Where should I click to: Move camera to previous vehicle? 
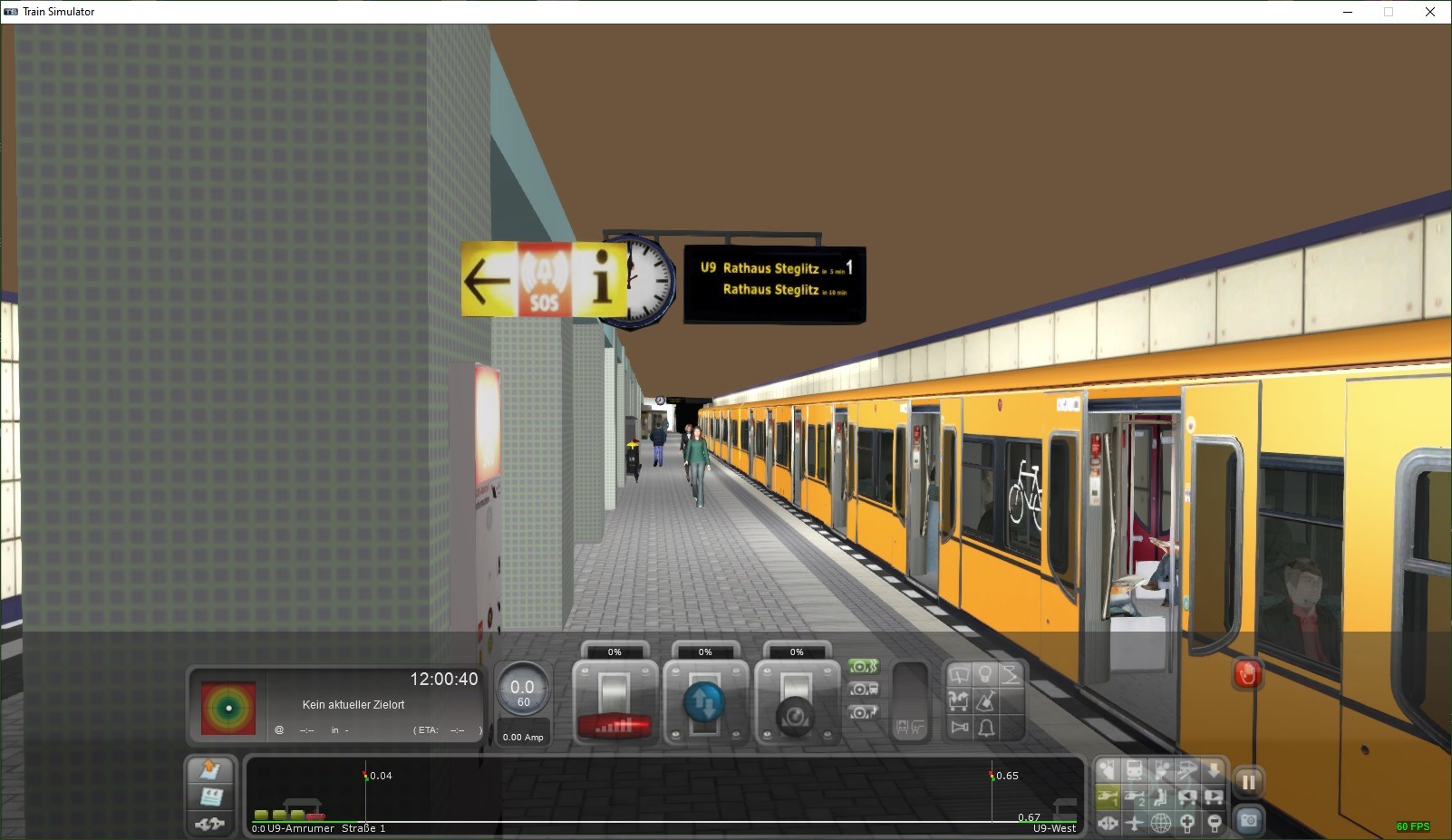click(x=1186, y=797)
